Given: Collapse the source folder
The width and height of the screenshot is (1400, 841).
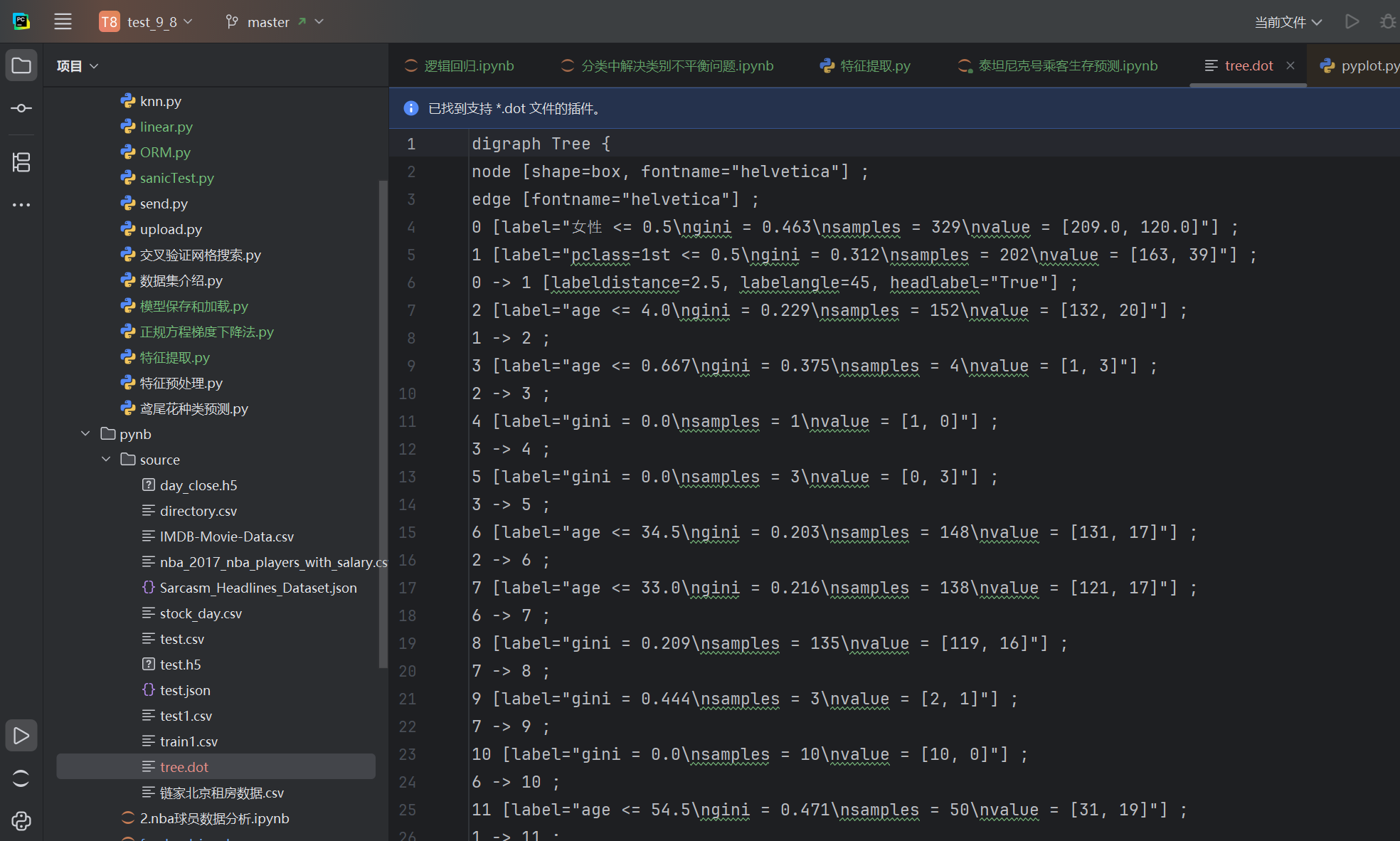Looking at the screenshot, I should pyautogui.click(x=106, y=459).
